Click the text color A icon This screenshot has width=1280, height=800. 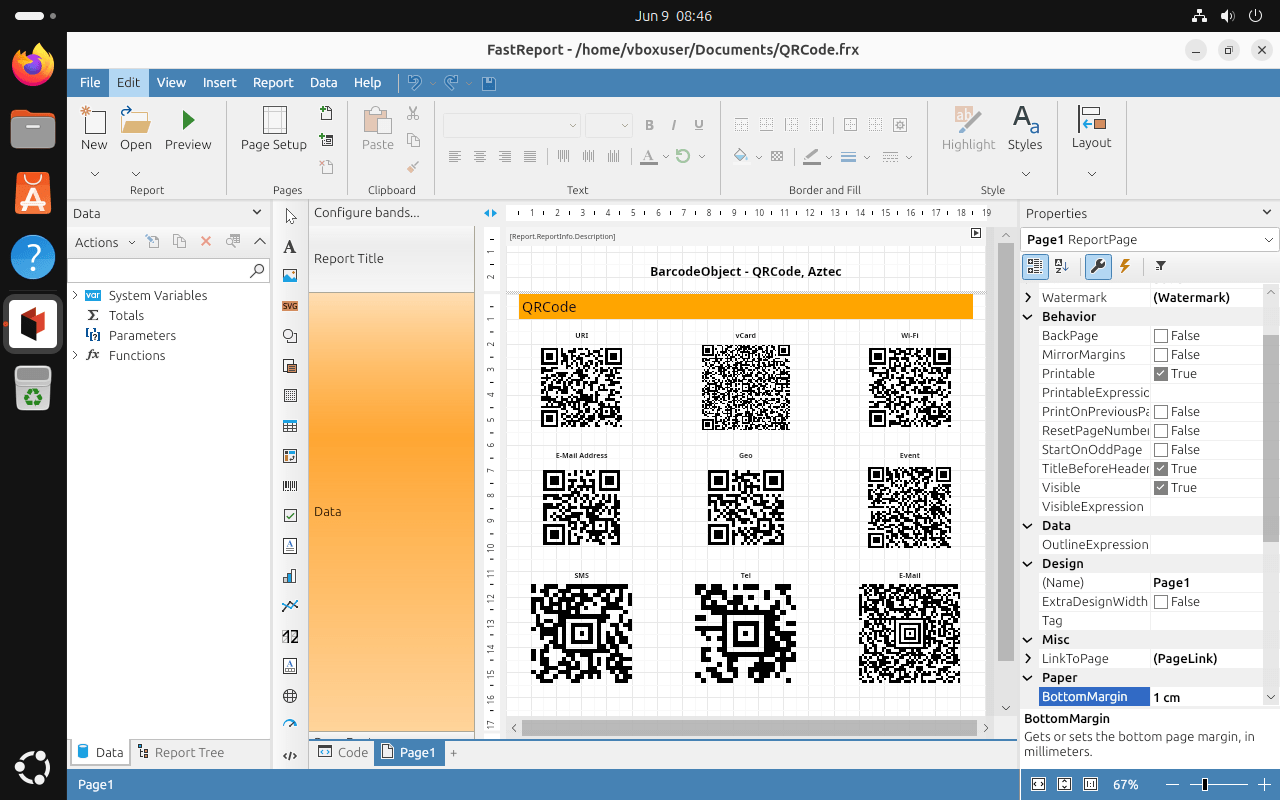pos(648,156)
